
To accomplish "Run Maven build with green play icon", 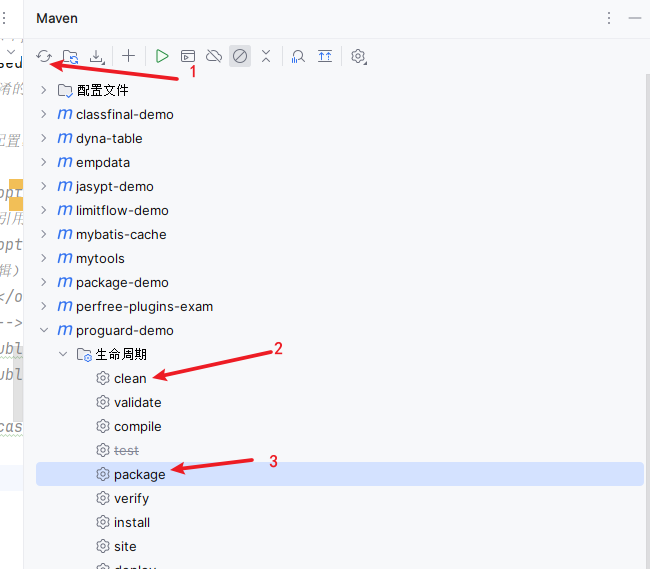I will click(162, 56).
